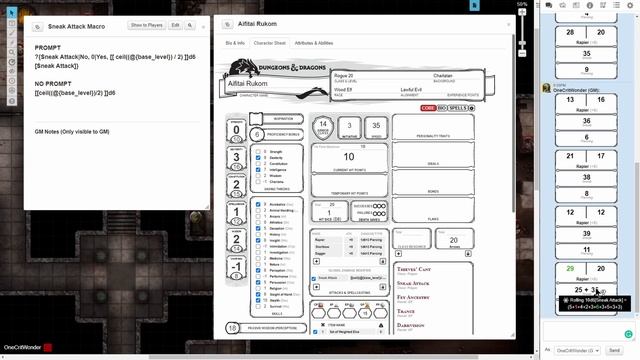
Task: Click pop-out icon of Alfitai Rukom sheet
Action: 227,24
